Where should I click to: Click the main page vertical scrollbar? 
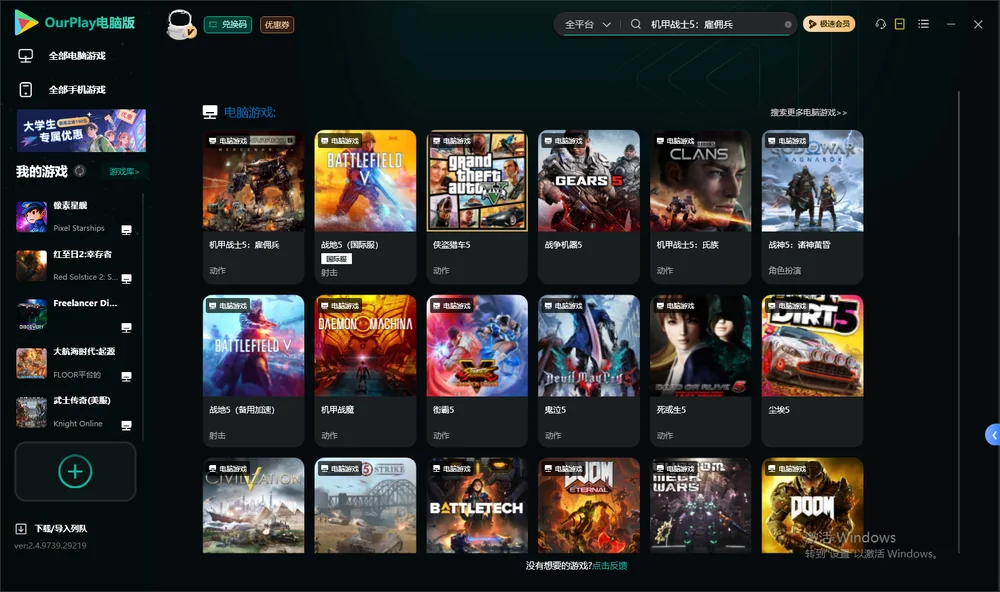coord(958,322)
